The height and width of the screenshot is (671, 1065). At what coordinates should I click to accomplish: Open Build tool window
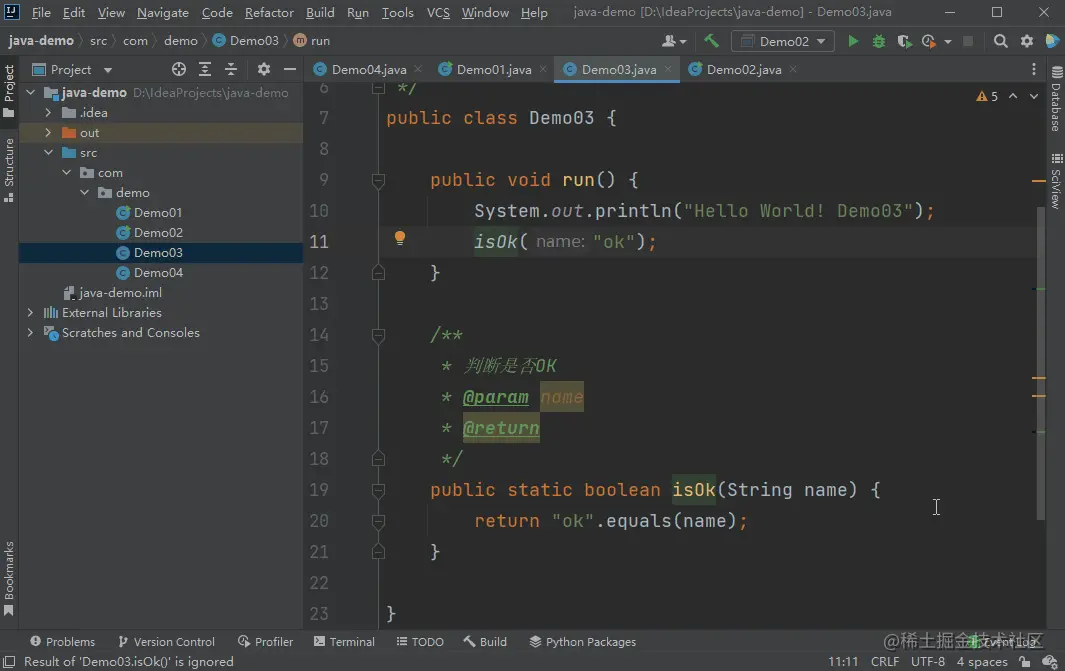coord(485,642)
